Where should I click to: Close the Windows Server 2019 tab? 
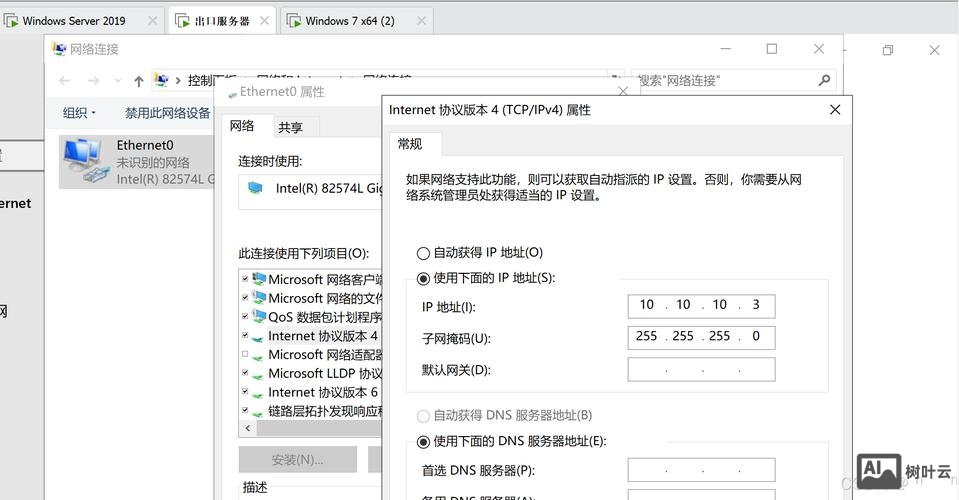click(152, 21)
